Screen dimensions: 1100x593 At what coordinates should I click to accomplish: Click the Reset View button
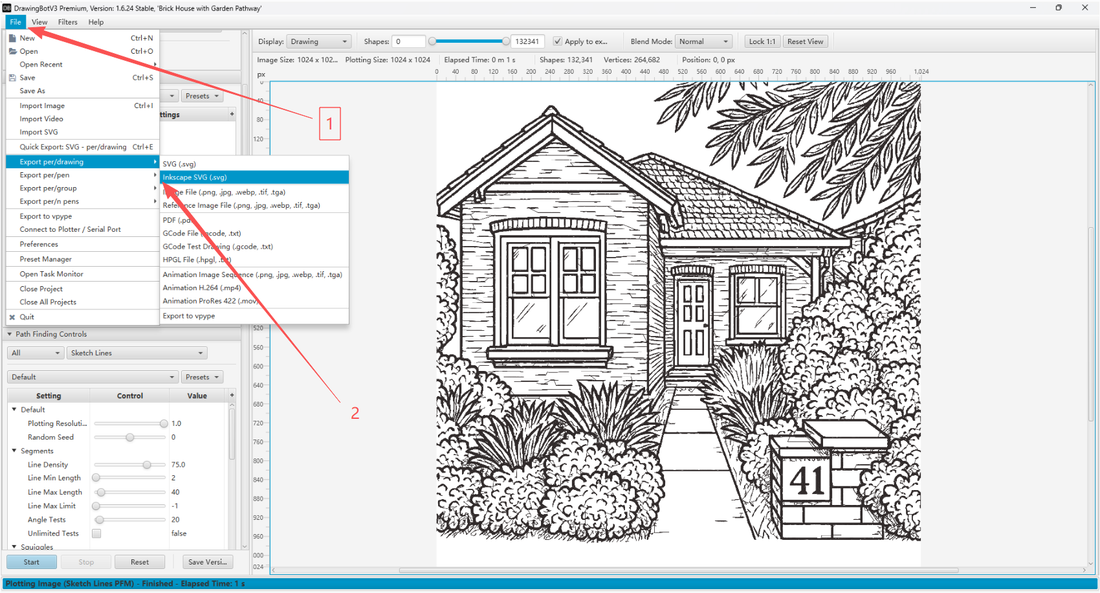805,41
